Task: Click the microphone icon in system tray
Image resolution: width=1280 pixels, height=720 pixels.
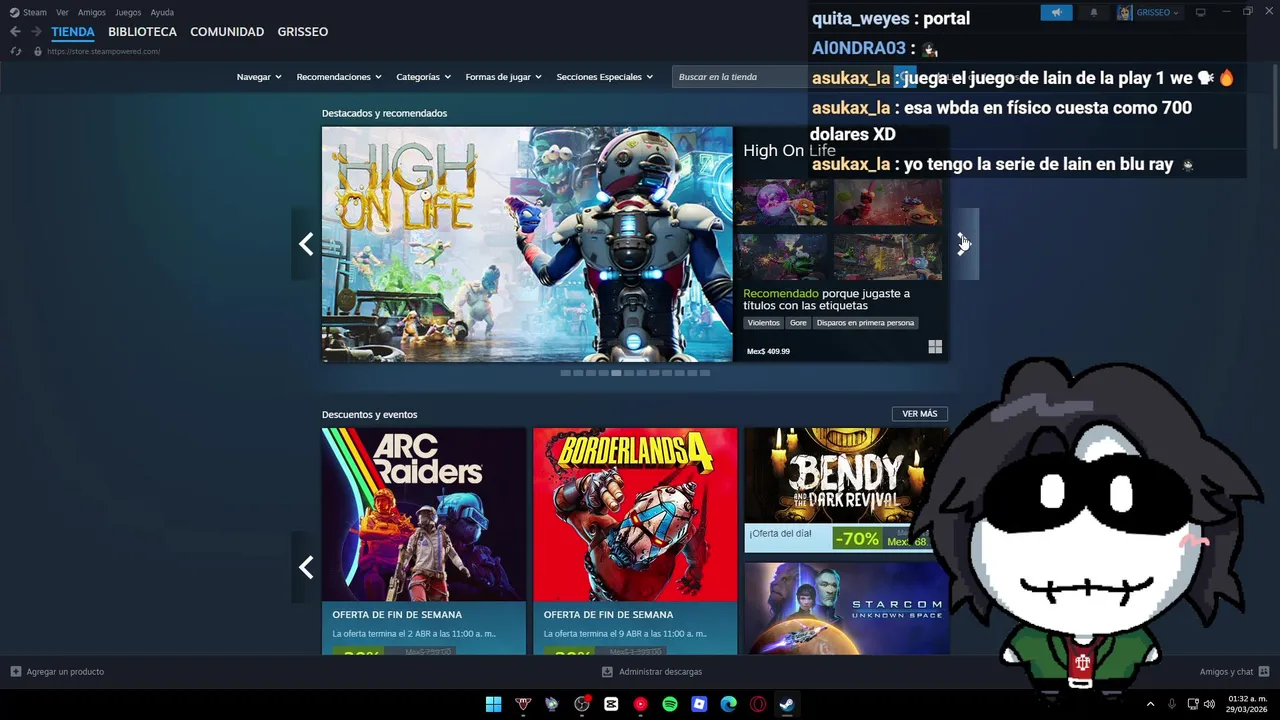Action: pos(1172,704)
